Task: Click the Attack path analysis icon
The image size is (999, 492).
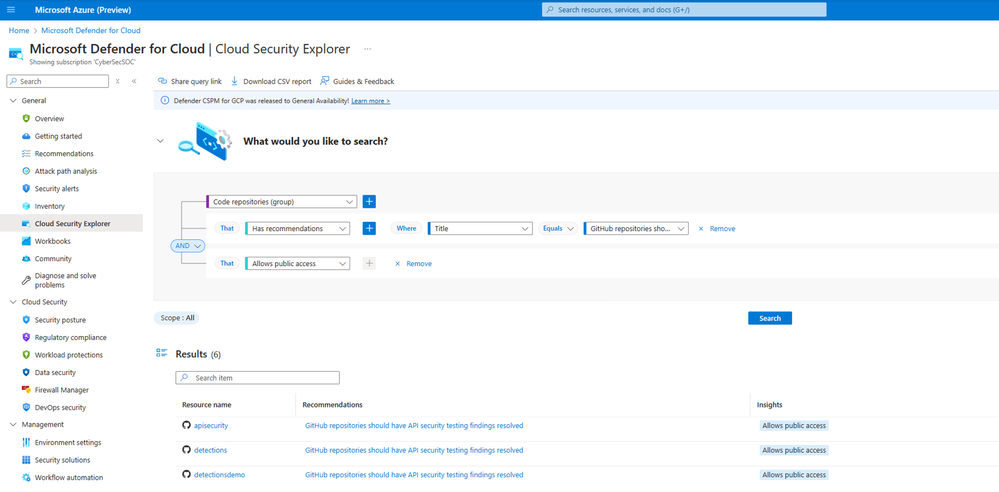Action: pos(26,171)
